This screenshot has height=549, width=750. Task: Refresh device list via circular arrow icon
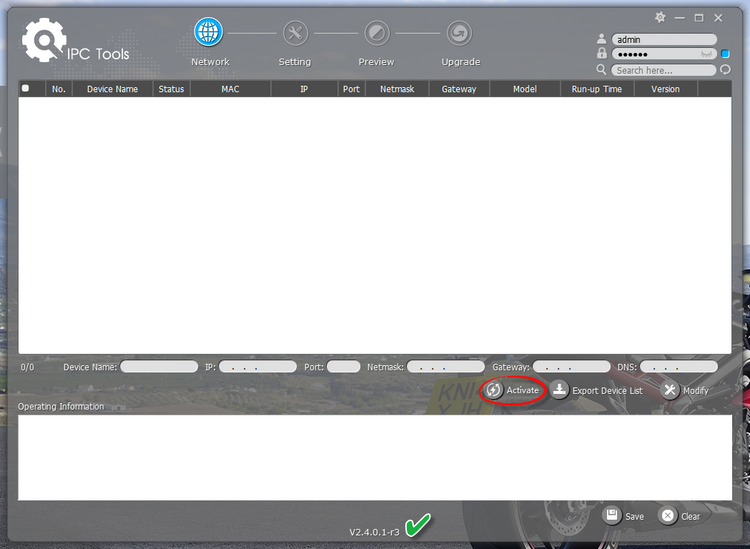(x=725, y=70)
